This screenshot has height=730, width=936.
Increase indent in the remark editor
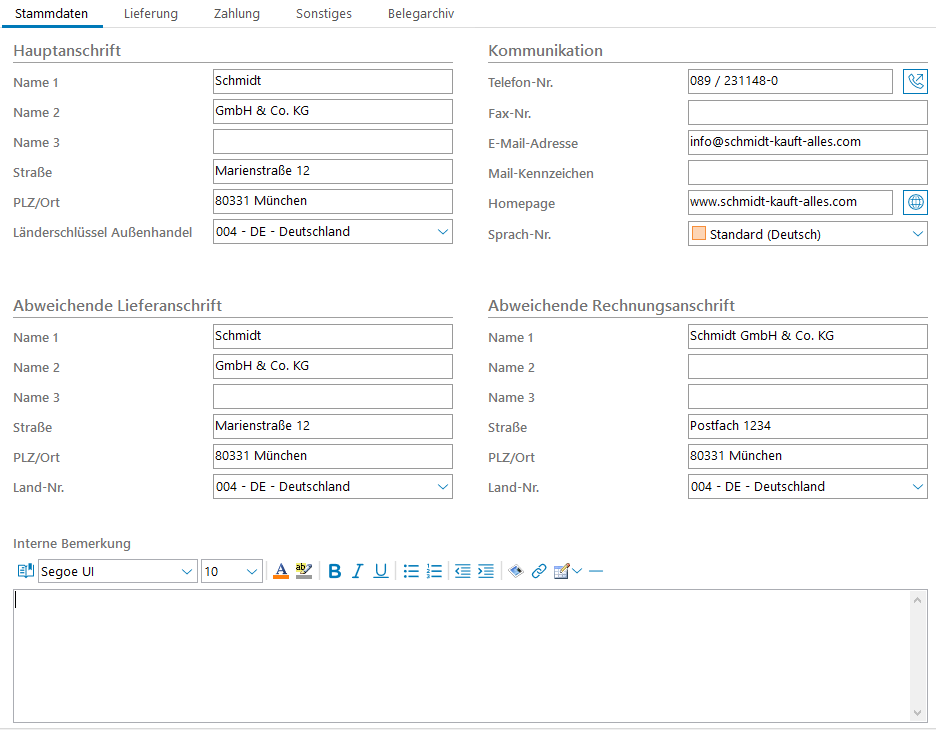click(x=485, y=571)
